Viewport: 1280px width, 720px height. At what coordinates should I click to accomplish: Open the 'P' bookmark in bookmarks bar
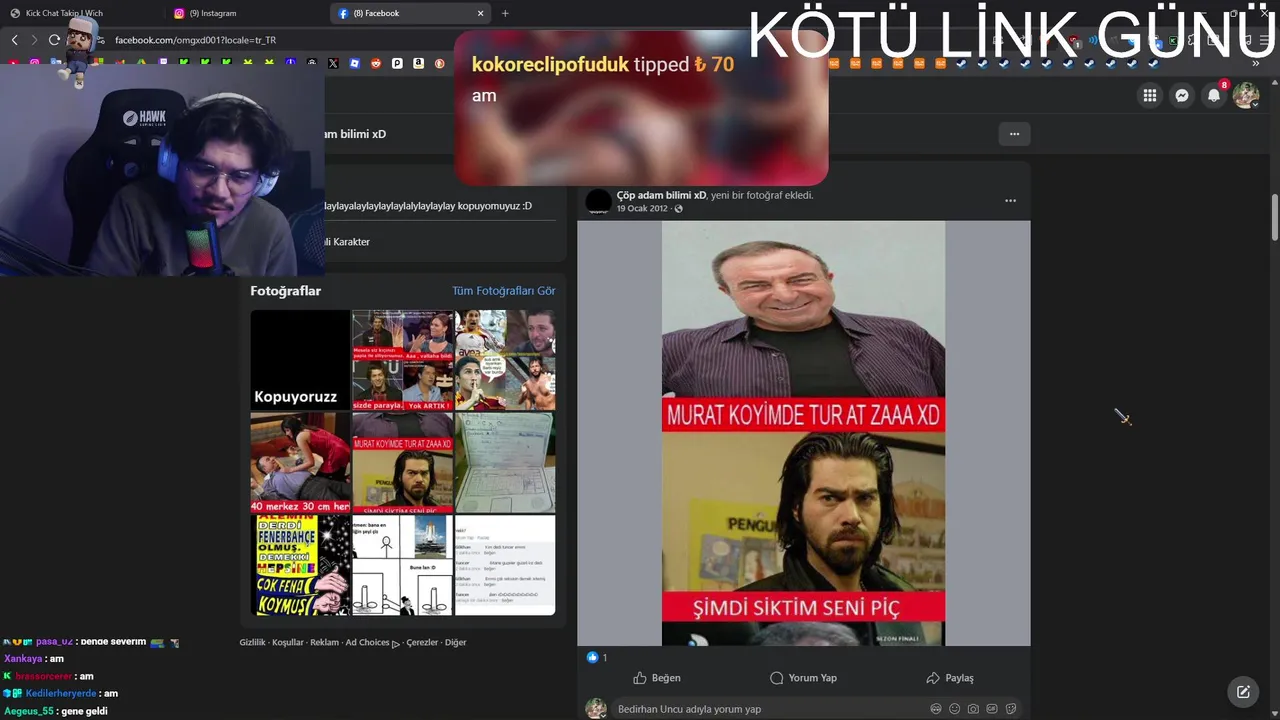(397, 63)
